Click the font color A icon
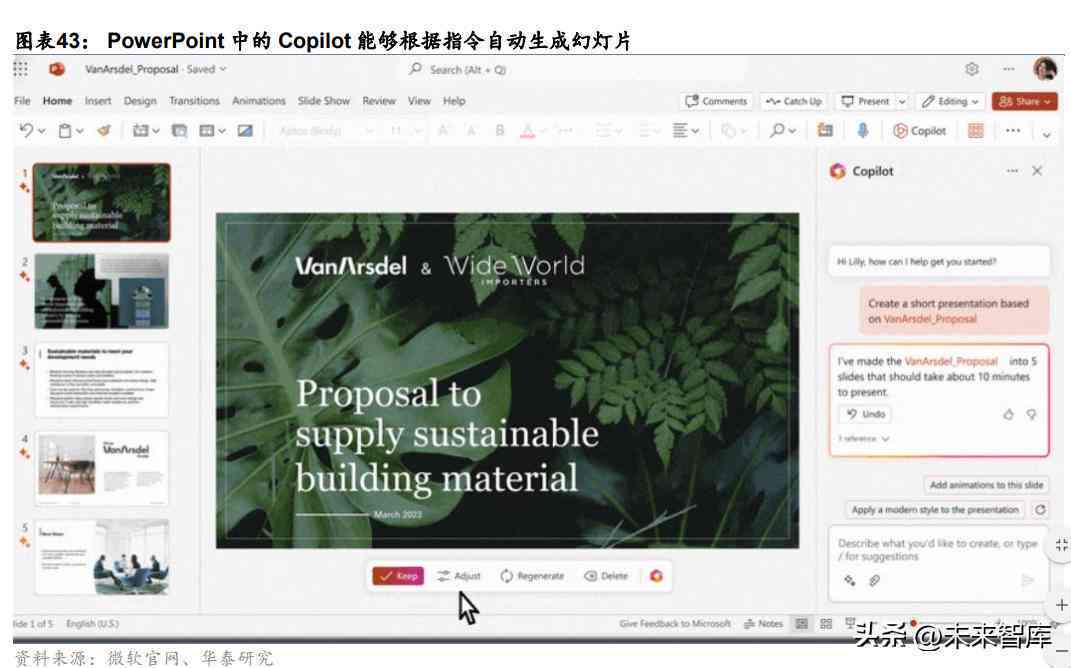Viewport: 1071px width, 668px height. [527, 130]
